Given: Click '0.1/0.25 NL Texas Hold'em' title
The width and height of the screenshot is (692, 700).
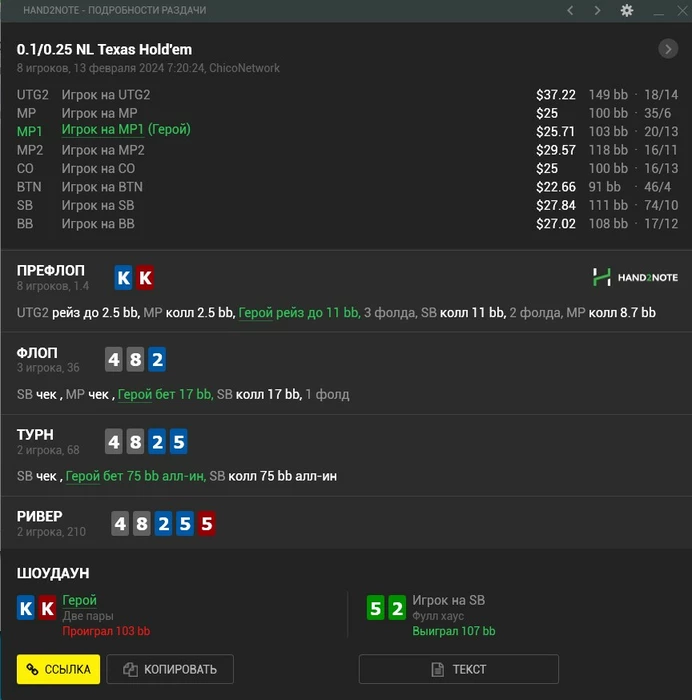Looking at the screenshot, I should (x=104, y=49).
